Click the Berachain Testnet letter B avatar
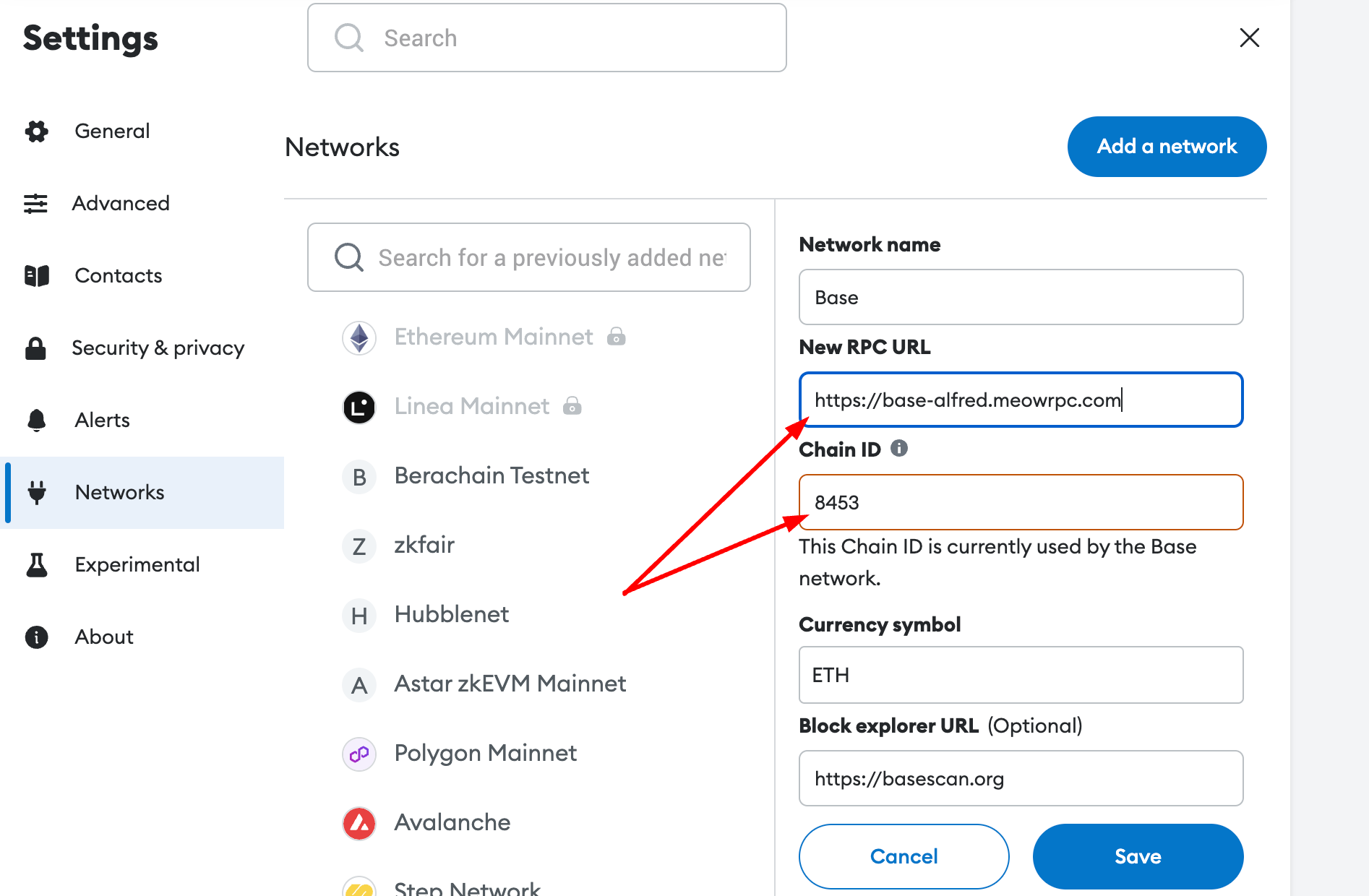Image resolution: width=1369 pixels, height=896 pixels. tap(359, 477)
